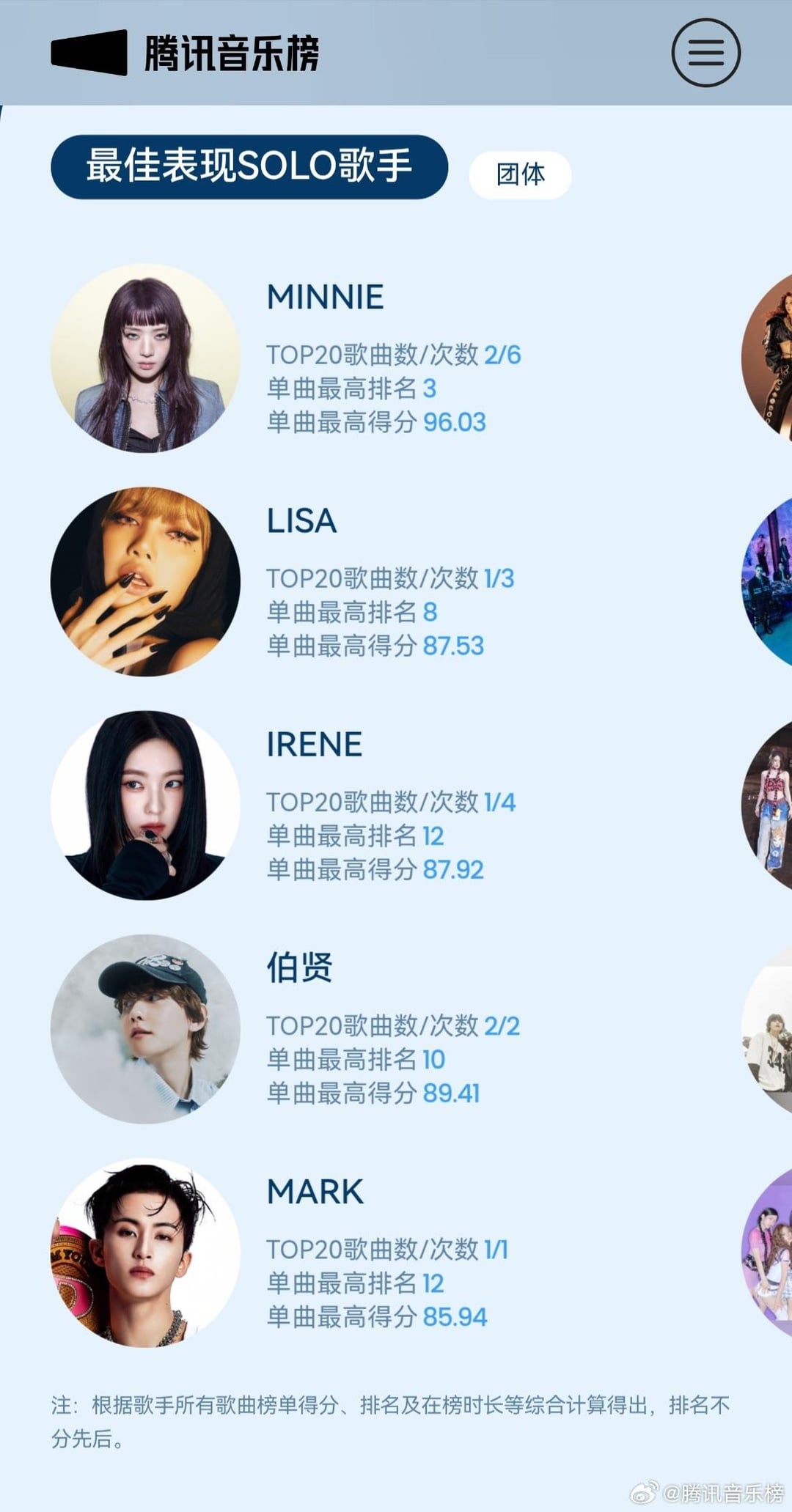The image size is (792, 1512).
Task: Click MINNIE's top score 96.03
Action: point(455,422)
